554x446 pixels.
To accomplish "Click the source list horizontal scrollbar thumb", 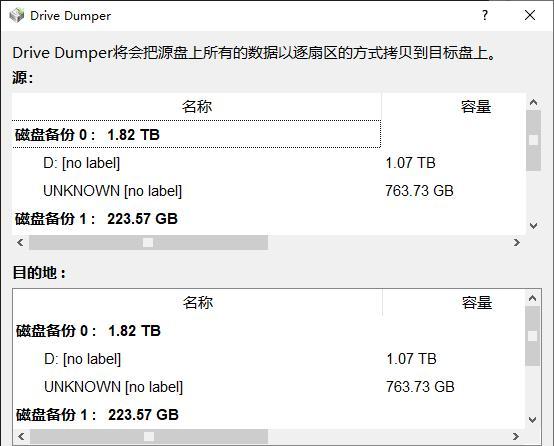I will click(148, 242).
